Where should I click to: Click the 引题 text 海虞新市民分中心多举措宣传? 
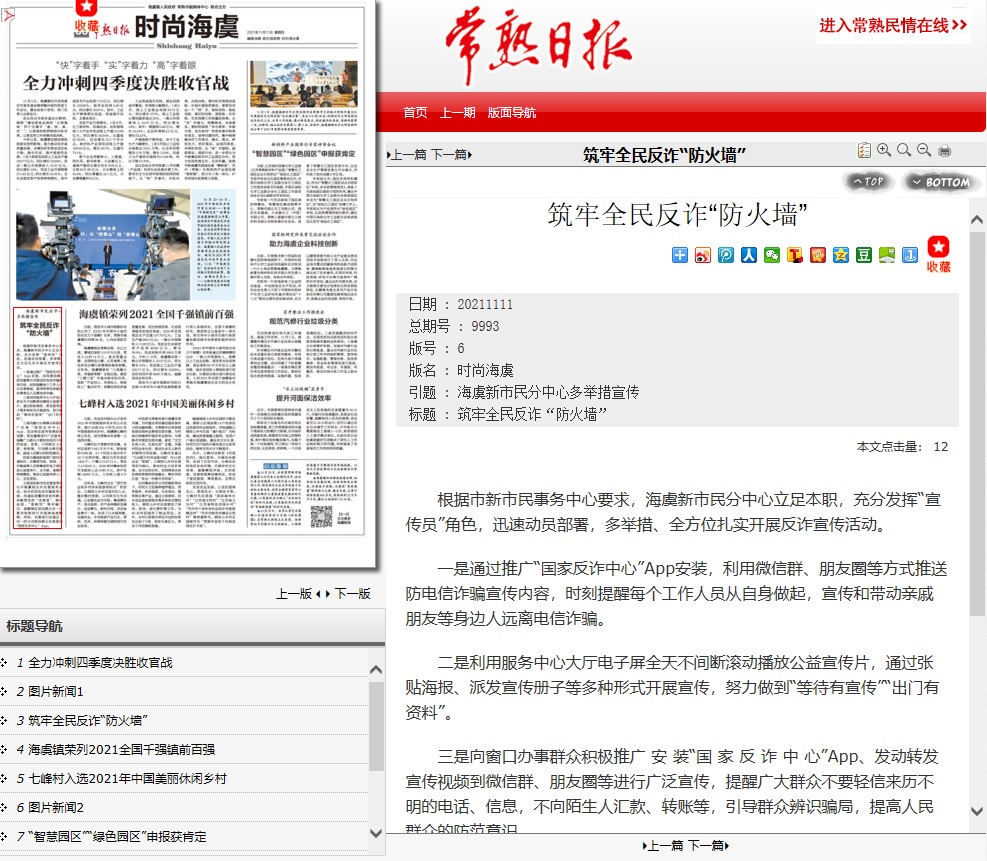(548, 393)
